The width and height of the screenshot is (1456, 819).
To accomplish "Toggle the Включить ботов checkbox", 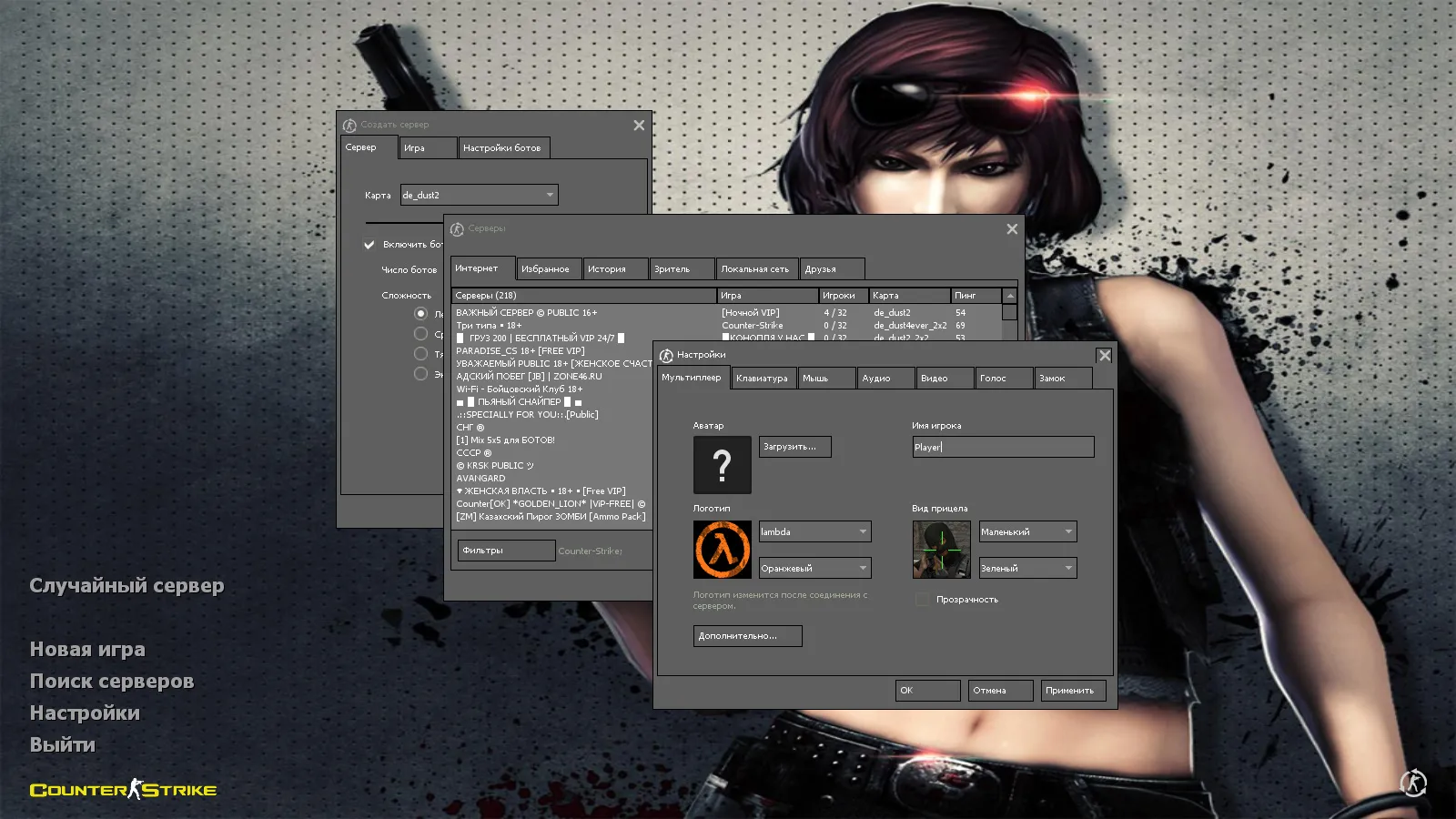I will pos(369,245).
